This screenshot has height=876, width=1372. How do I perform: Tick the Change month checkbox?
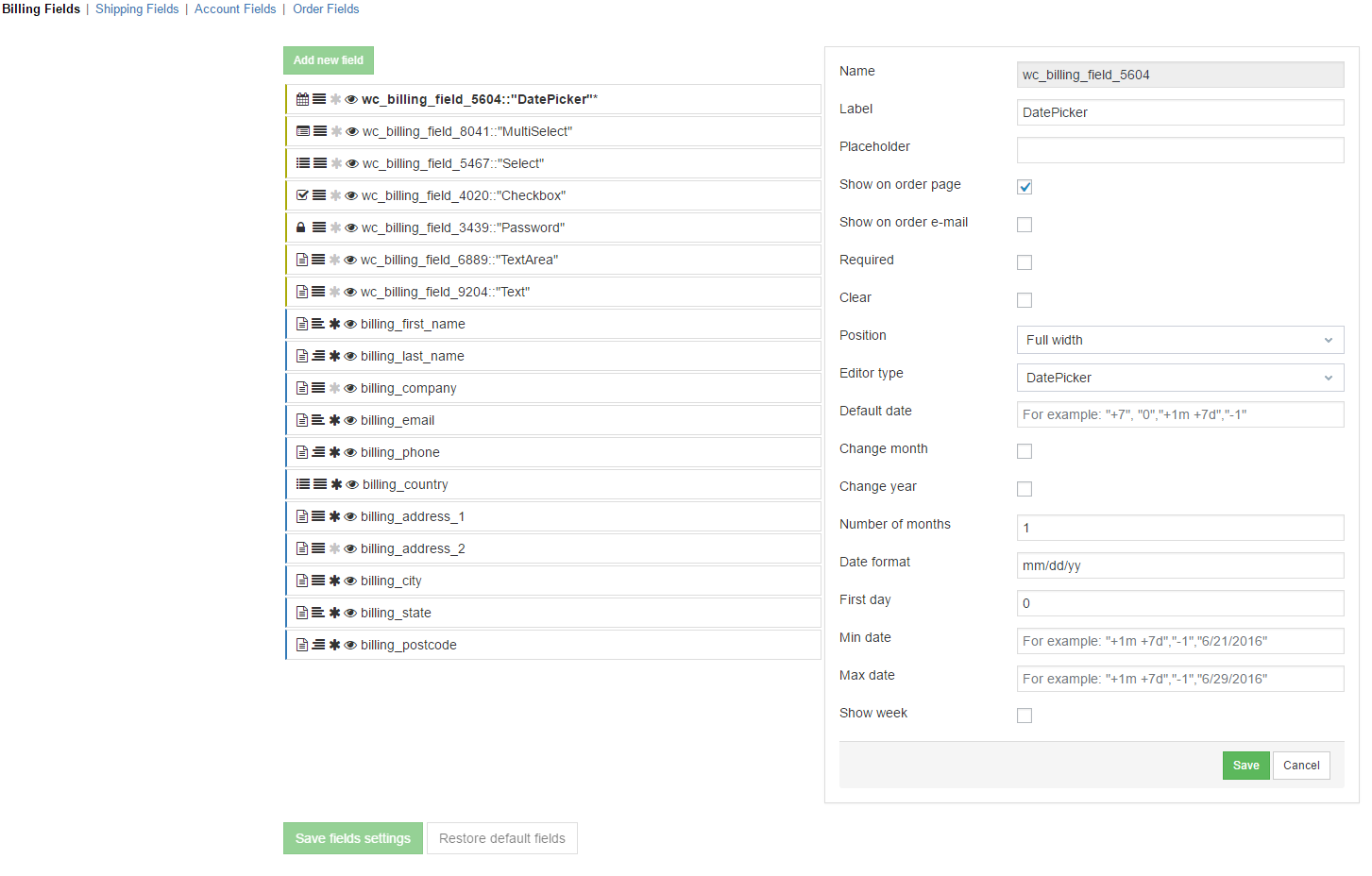coord(1025,451)
